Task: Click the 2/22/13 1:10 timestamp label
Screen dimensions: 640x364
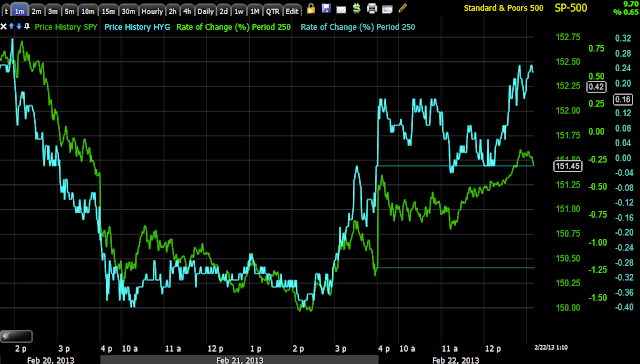Action: click(551, 347)
